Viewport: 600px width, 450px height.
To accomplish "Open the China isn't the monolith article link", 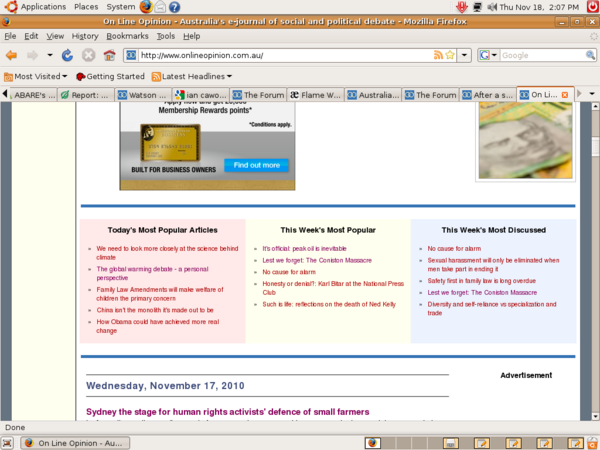I will 155,310.
